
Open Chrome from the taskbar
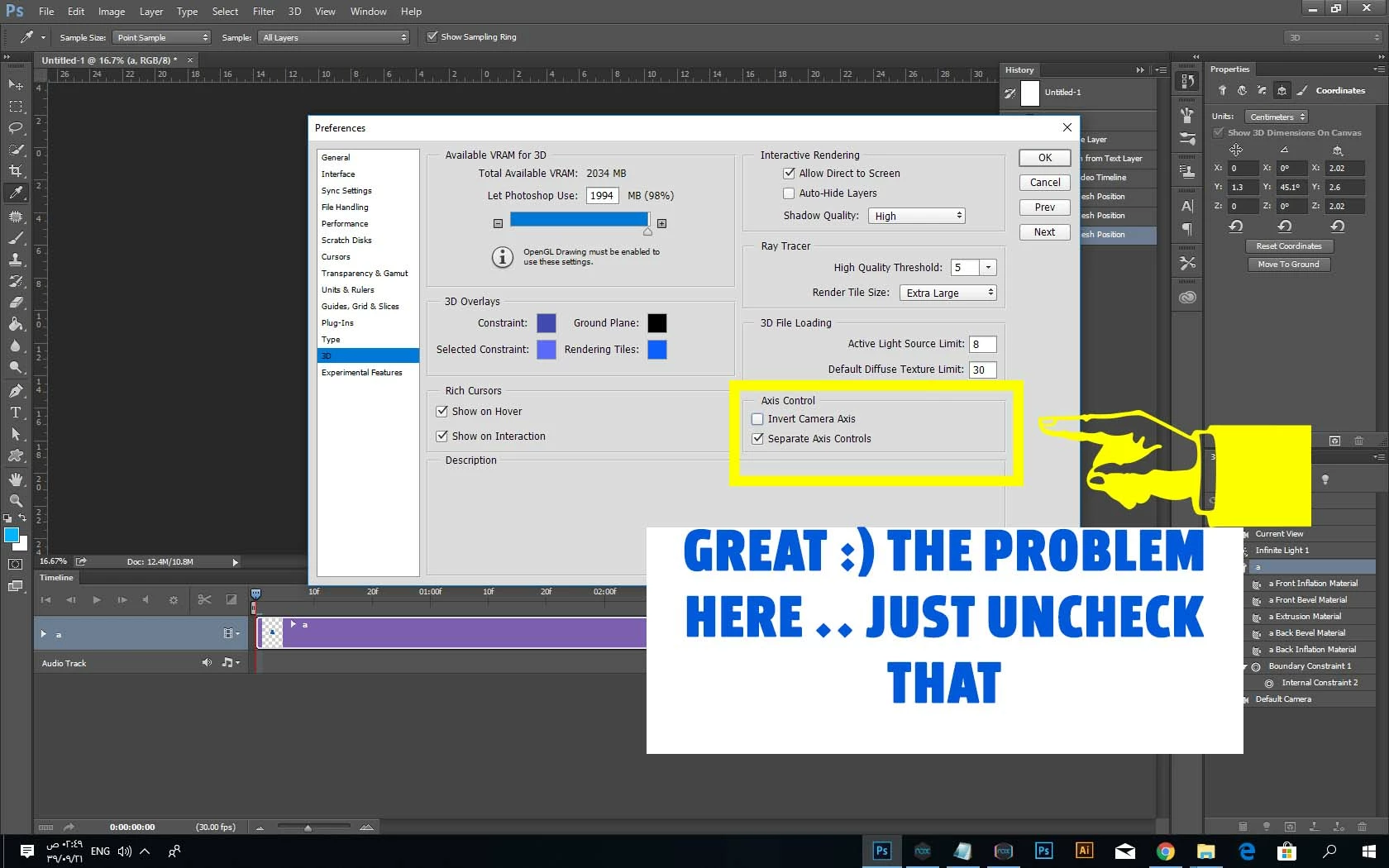pyautogui.click(x=1166, y=851)
